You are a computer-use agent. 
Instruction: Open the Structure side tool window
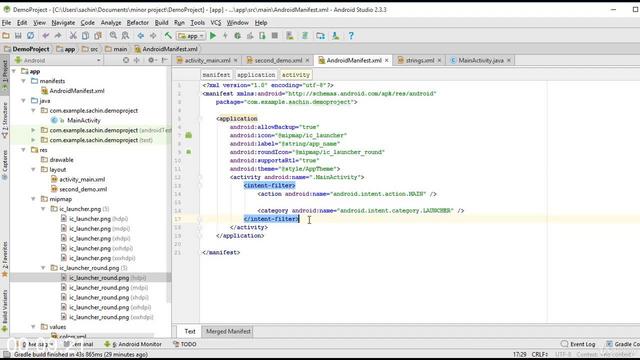point(5,120)
